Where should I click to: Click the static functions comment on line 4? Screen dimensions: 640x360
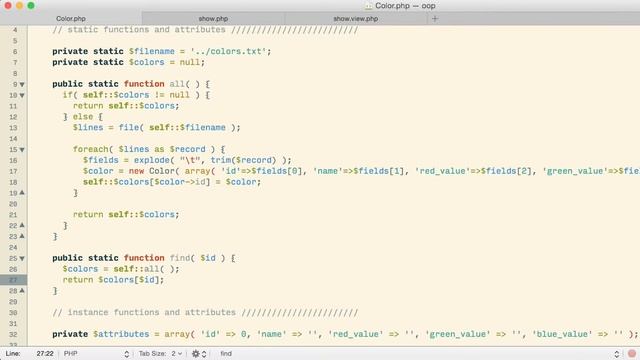[205, 30]
